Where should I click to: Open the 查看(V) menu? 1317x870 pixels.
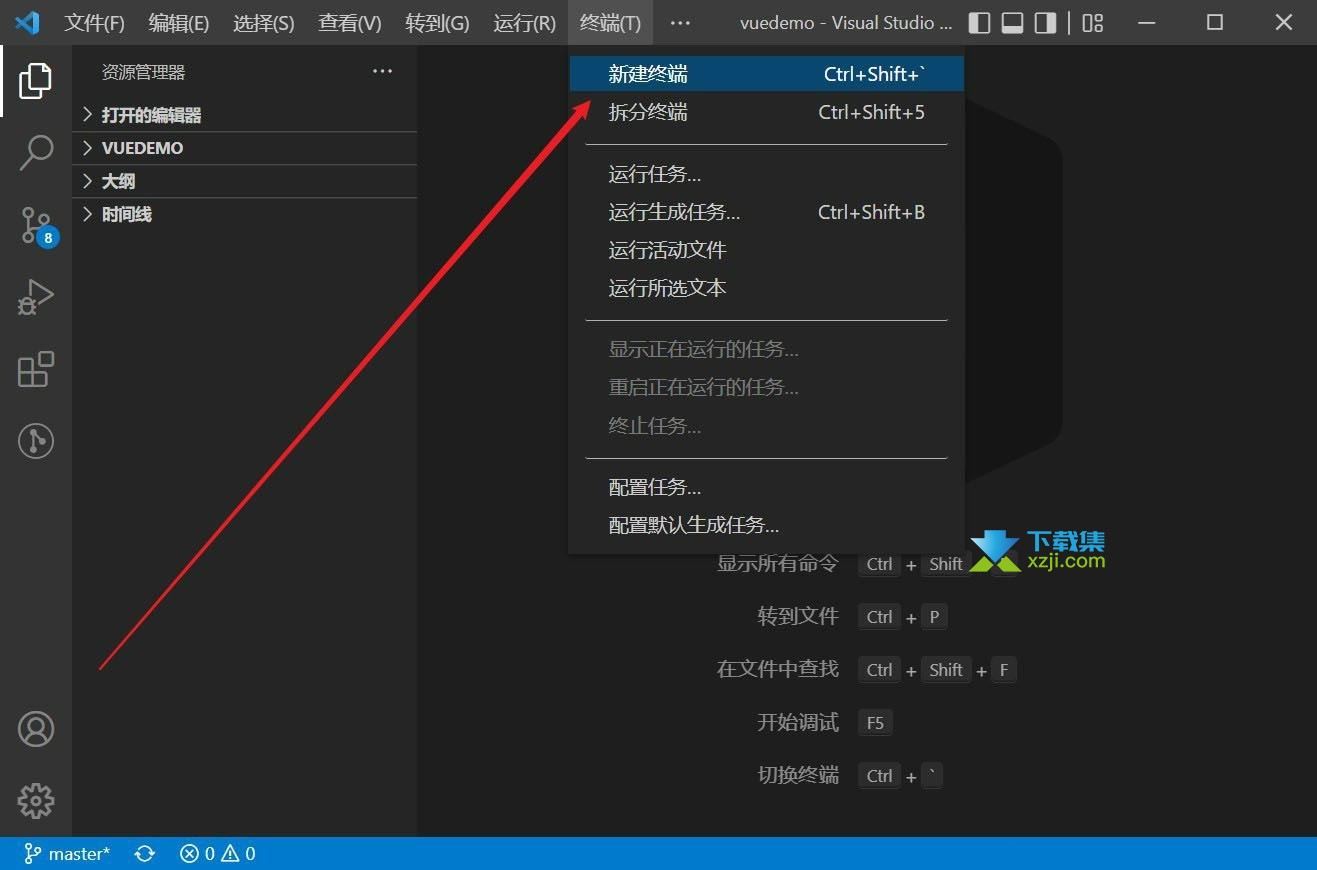(x=350, y=23)
